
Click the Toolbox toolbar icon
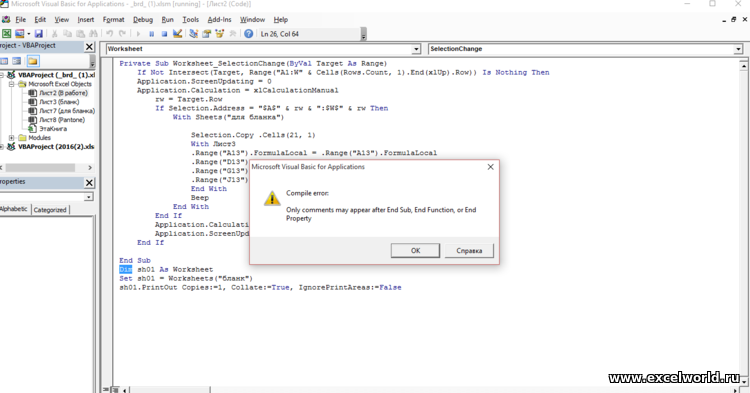point(232,34)
